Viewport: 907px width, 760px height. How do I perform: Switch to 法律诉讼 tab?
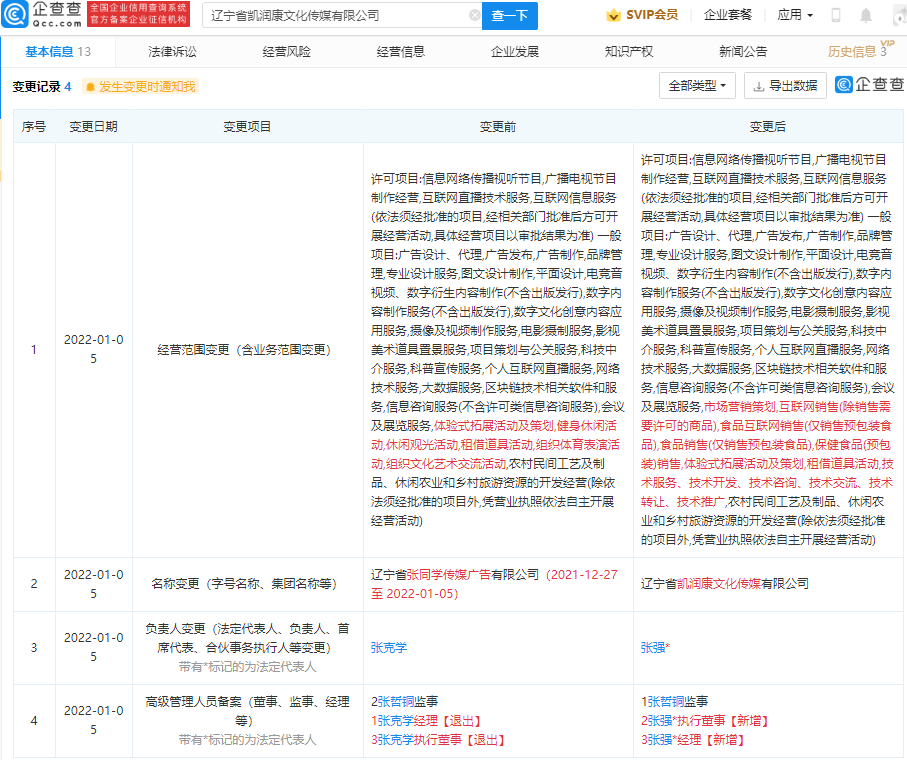click(172, 51)
